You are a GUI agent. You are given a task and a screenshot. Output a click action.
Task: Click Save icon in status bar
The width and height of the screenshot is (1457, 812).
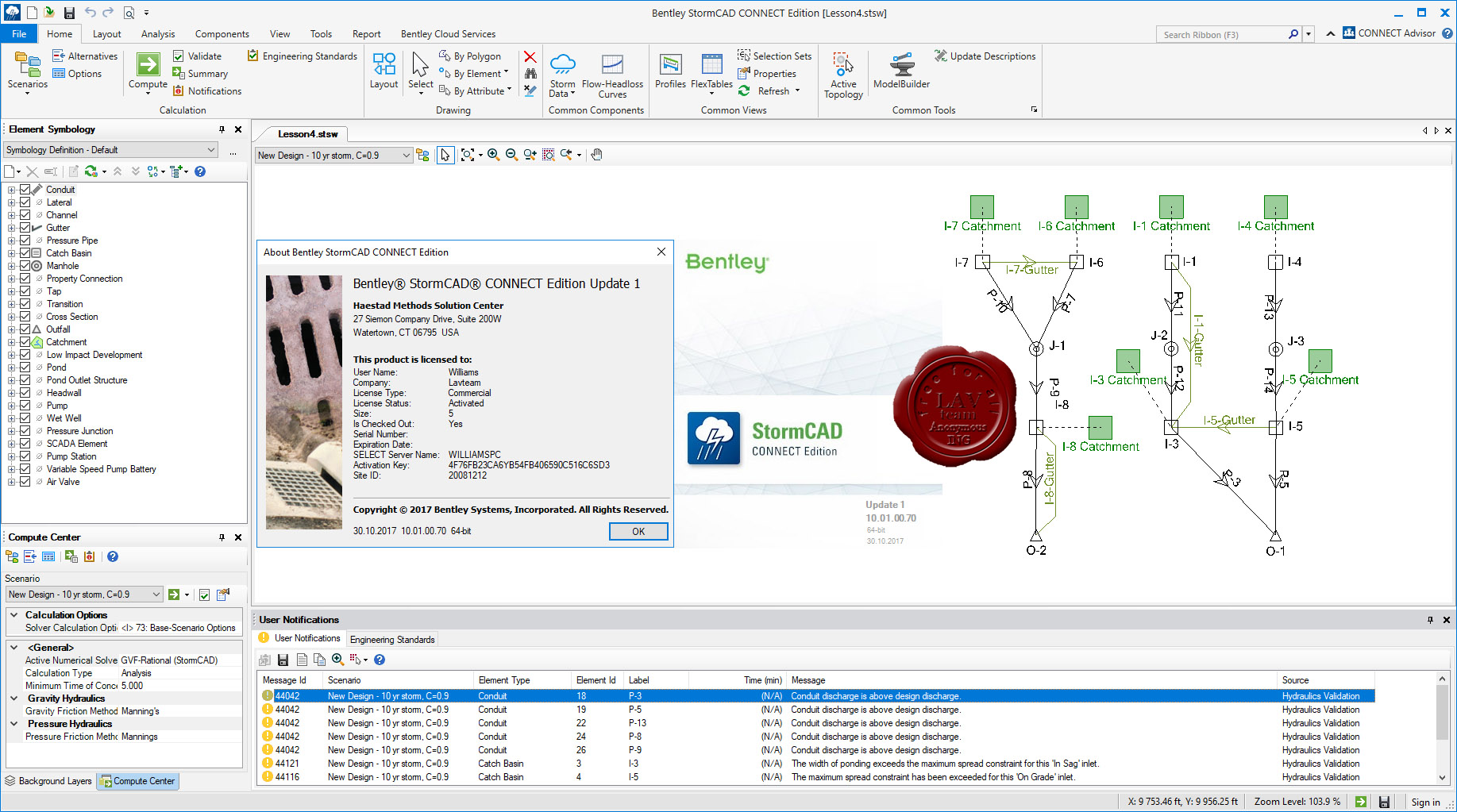[x=1384, y=802]
